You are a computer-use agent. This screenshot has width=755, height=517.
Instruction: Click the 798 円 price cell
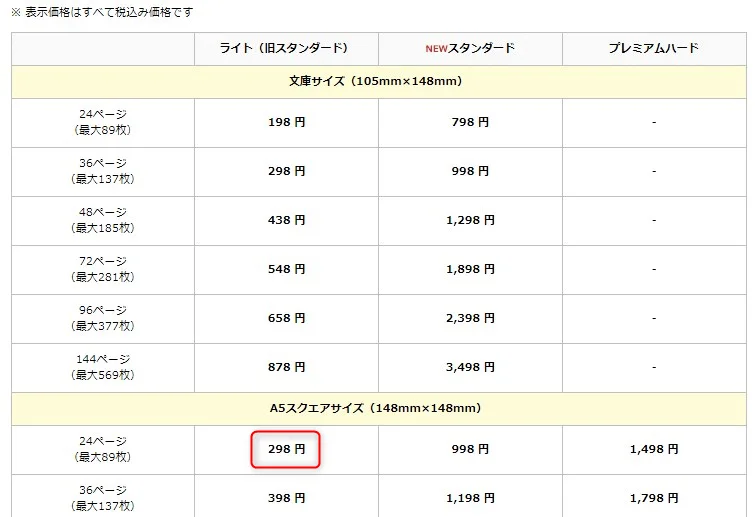[470, 122]
